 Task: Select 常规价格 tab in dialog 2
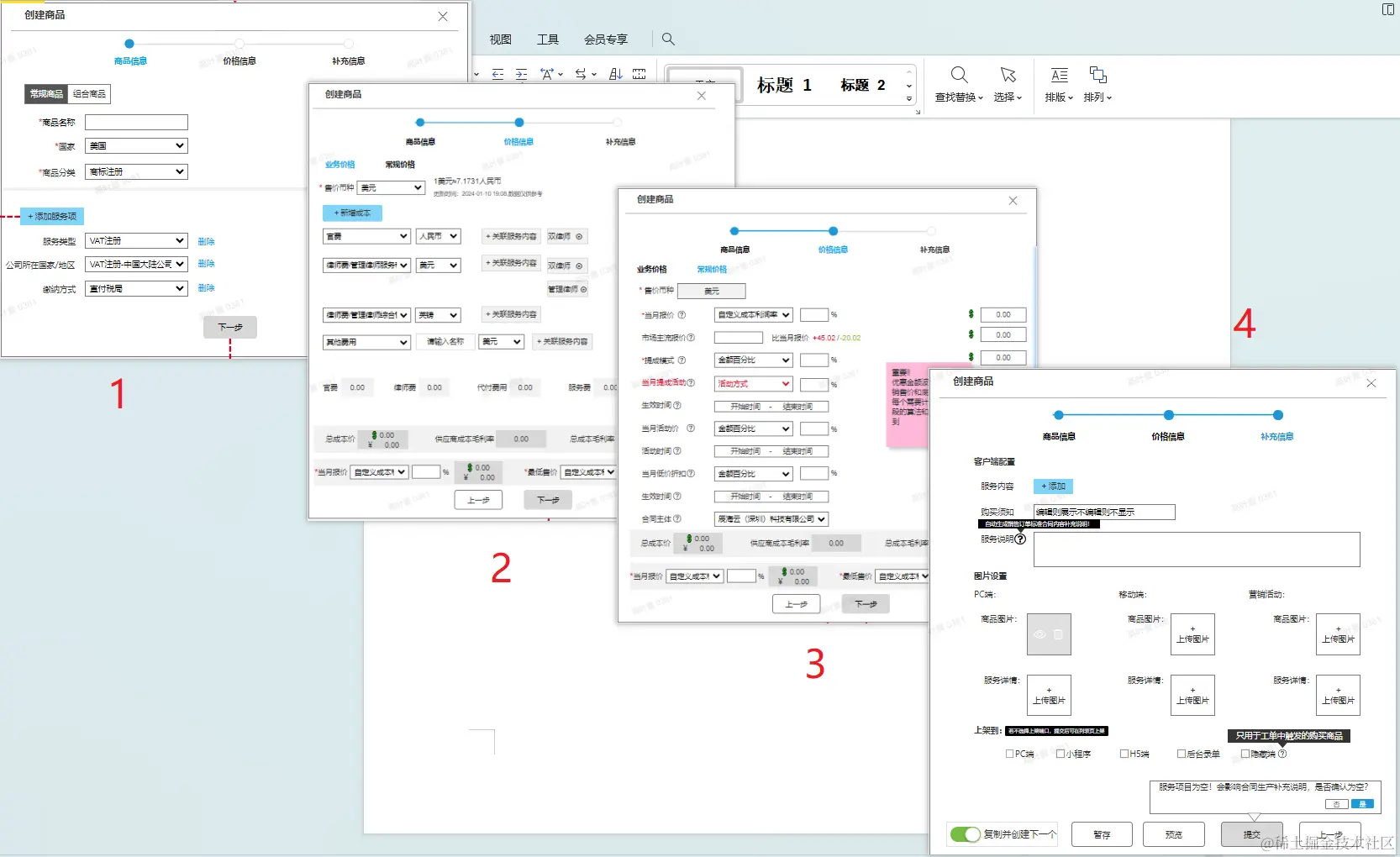400,165
